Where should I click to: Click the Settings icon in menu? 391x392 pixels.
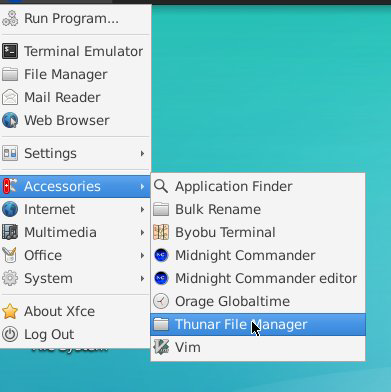pyautogui.click(x=10, y=153)
